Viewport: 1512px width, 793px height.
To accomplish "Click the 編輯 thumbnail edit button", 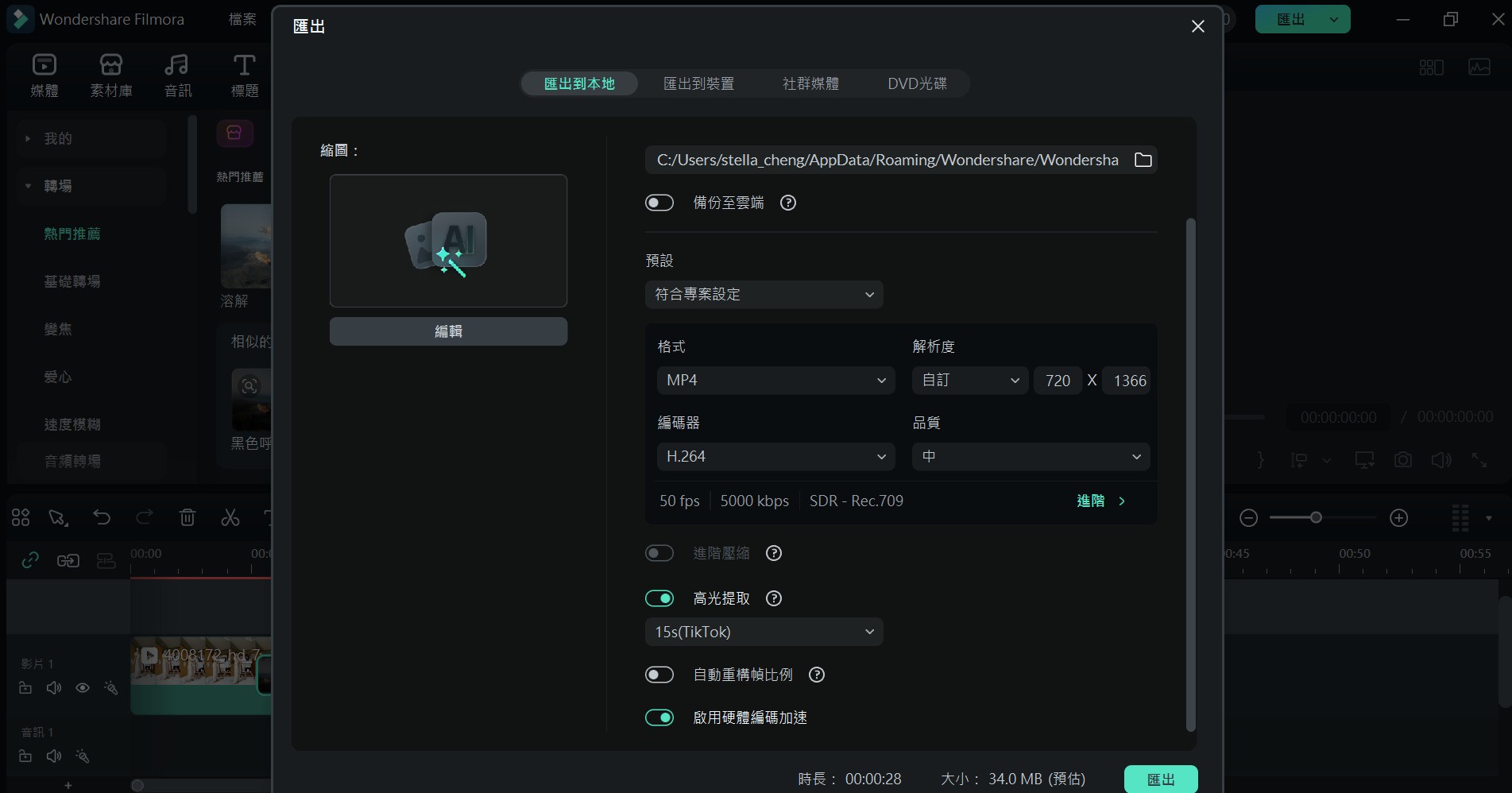I will (447, 331).
